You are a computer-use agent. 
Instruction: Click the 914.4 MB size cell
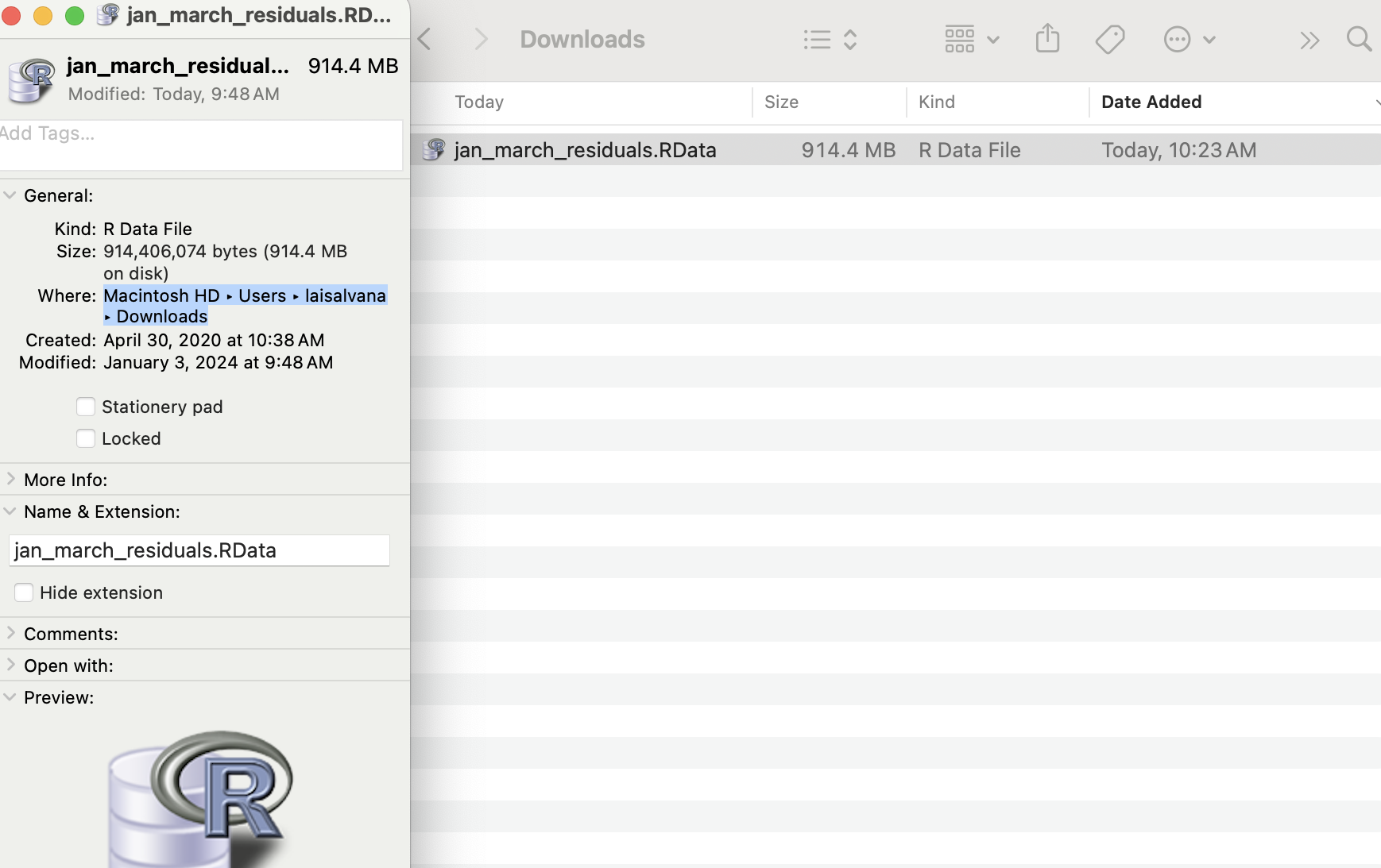(848, 150)
